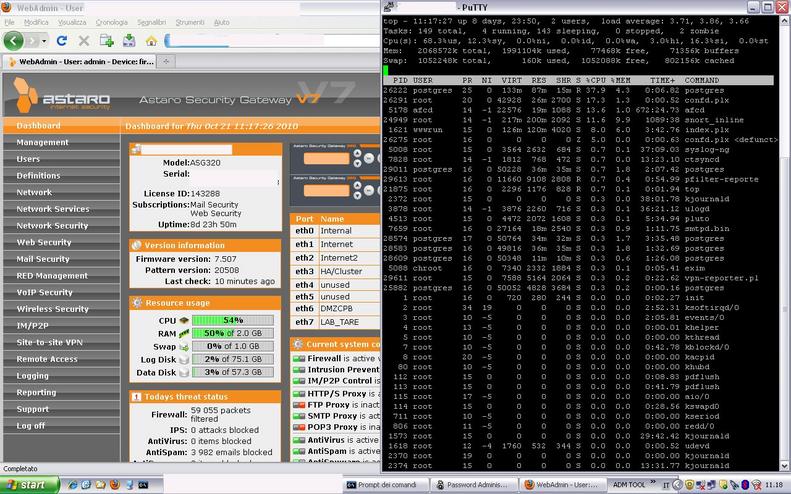This screenshot has height=494, width=791.
Task: Click the SMTP Proxy status indicator
Action: 299,416
